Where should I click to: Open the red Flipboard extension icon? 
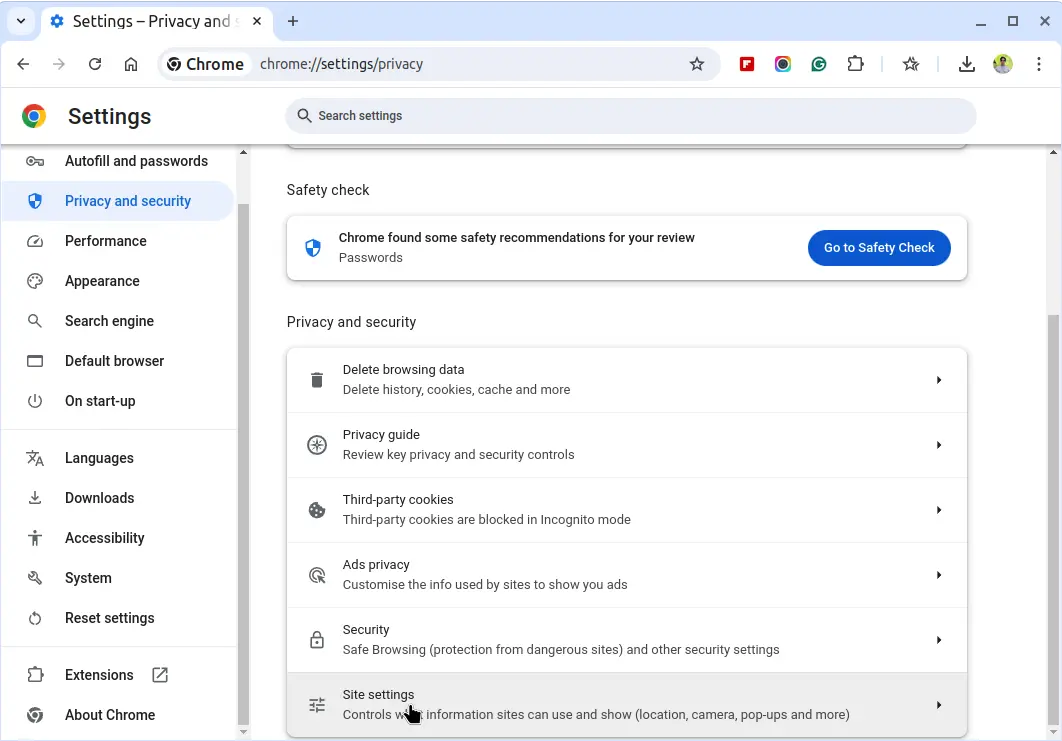746,64
